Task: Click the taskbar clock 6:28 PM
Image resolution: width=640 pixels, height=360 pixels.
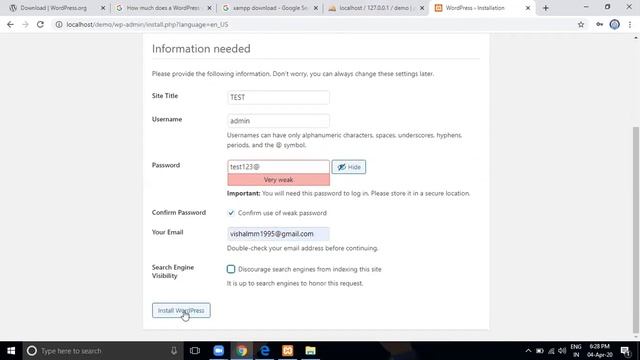Action: click(599, 351)
